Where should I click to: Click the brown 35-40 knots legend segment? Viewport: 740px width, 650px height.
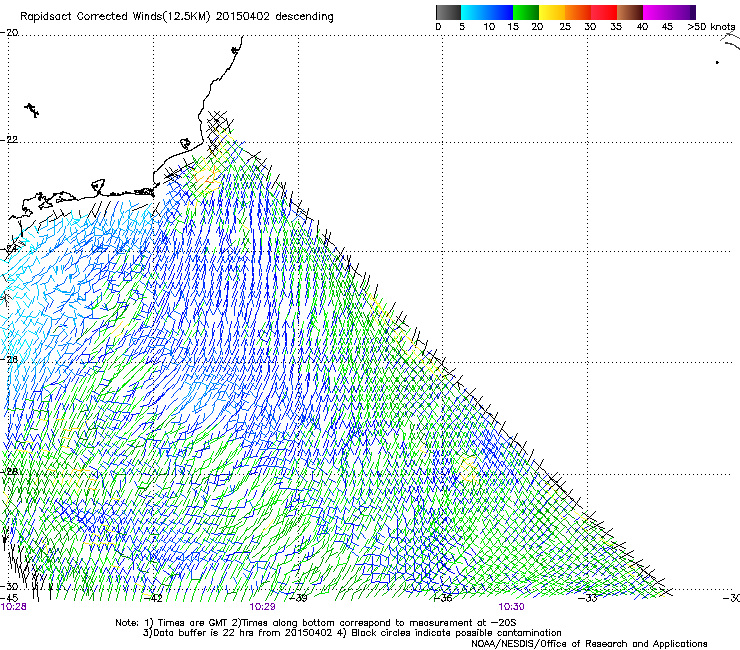click(630, 12)
